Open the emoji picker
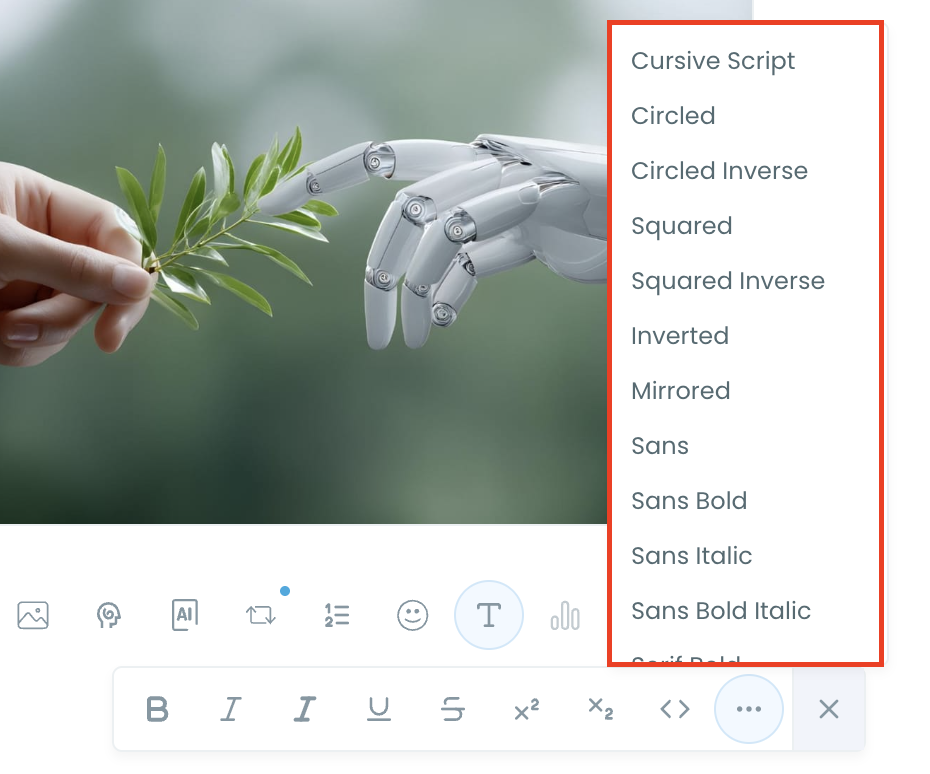Image resolution: width=930 pixels, height=774 pixels. click(x=413, y=616)
